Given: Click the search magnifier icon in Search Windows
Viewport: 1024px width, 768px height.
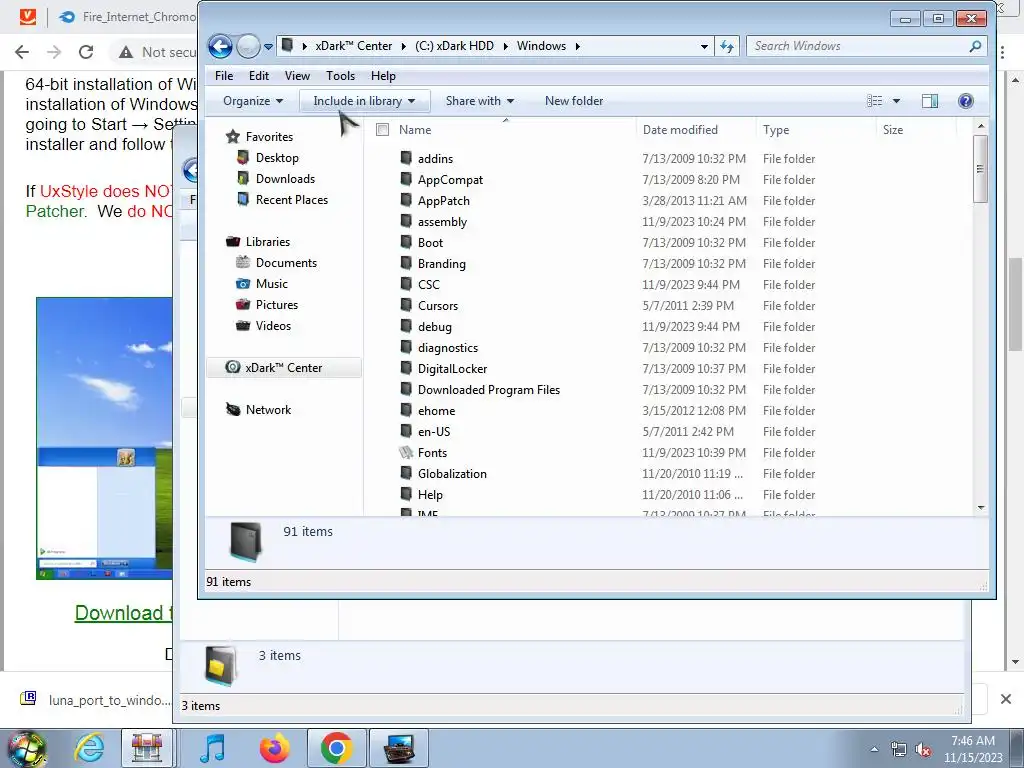Looking at the screenshot, I should [975, 46].
